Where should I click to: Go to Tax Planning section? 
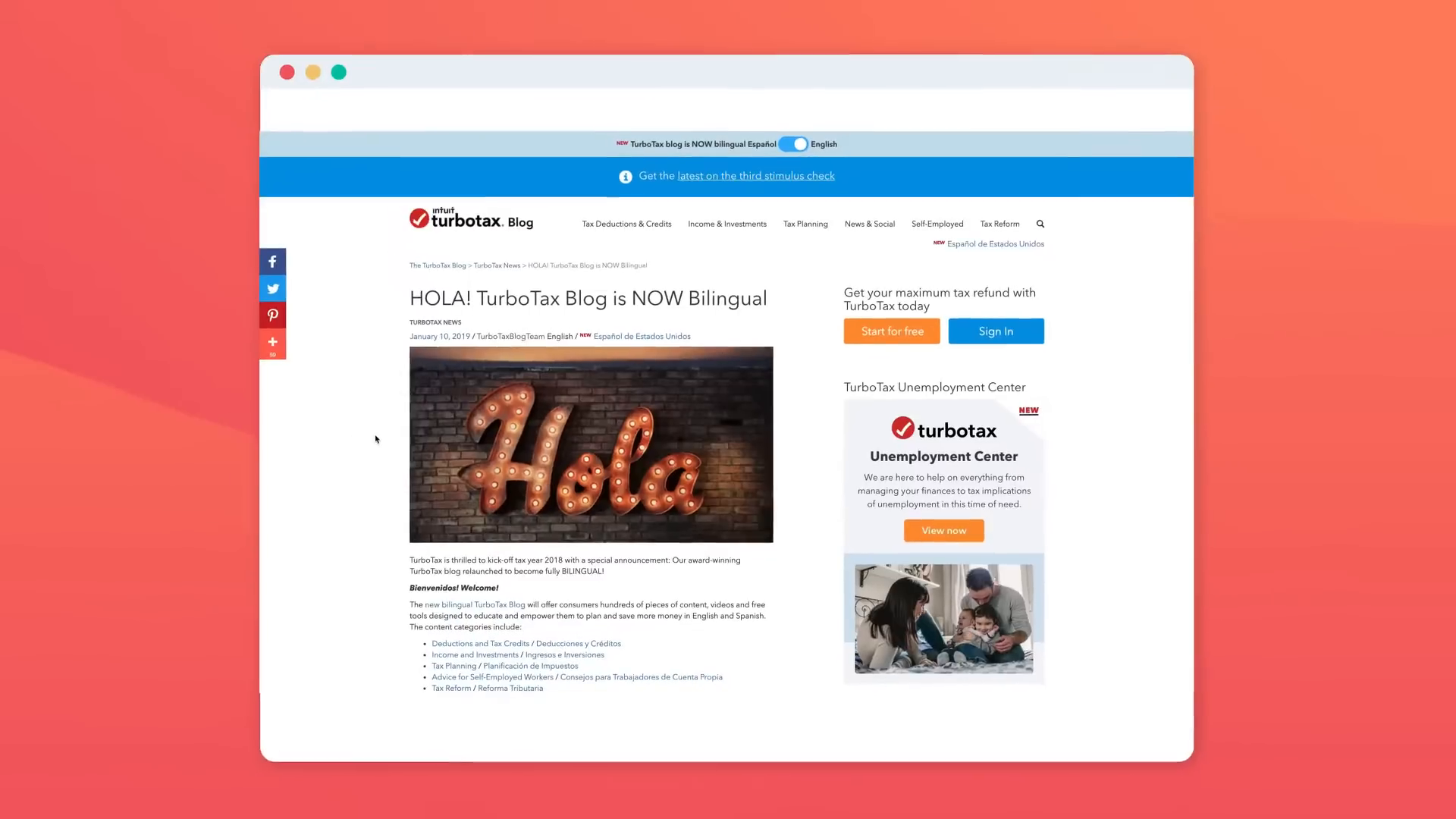[x=805, y=224]
